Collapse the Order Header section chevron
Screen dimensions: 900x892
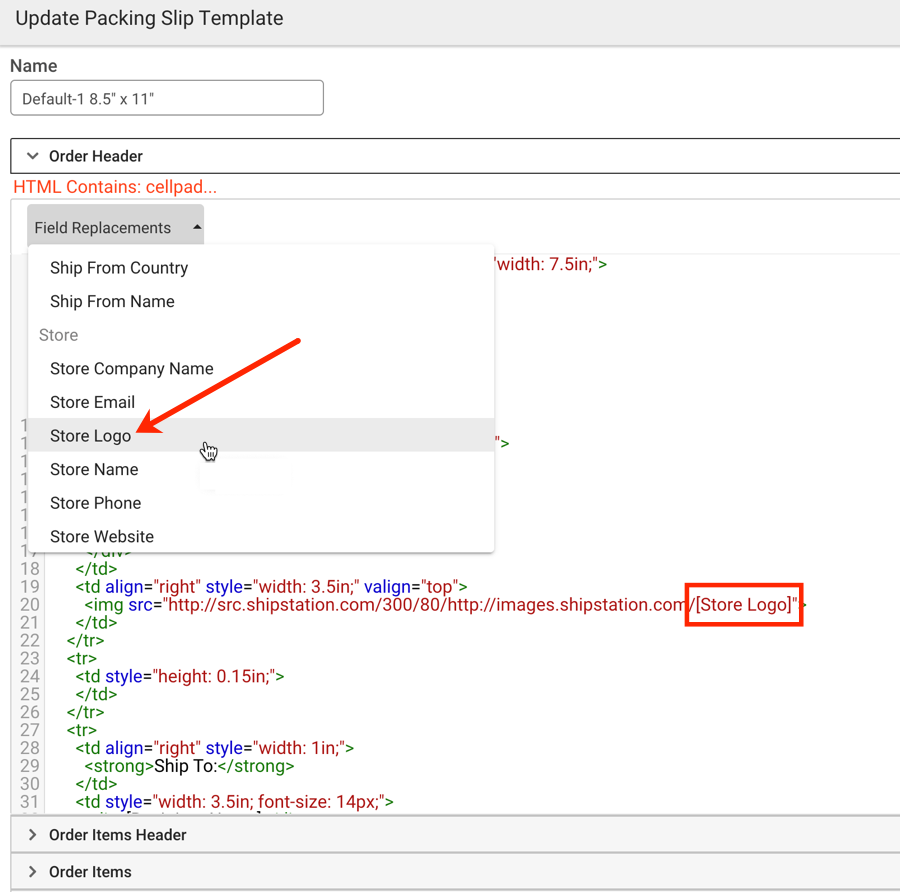(x=33, y=156)
